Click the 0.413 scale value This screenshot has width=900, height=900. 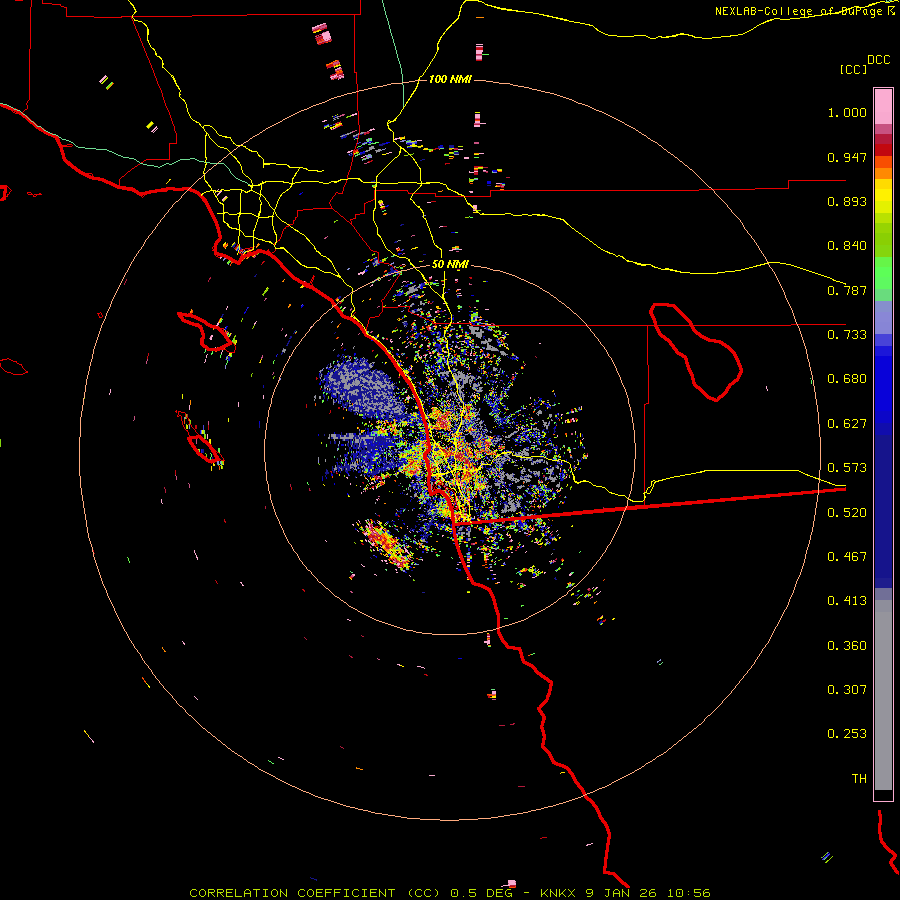847,601
